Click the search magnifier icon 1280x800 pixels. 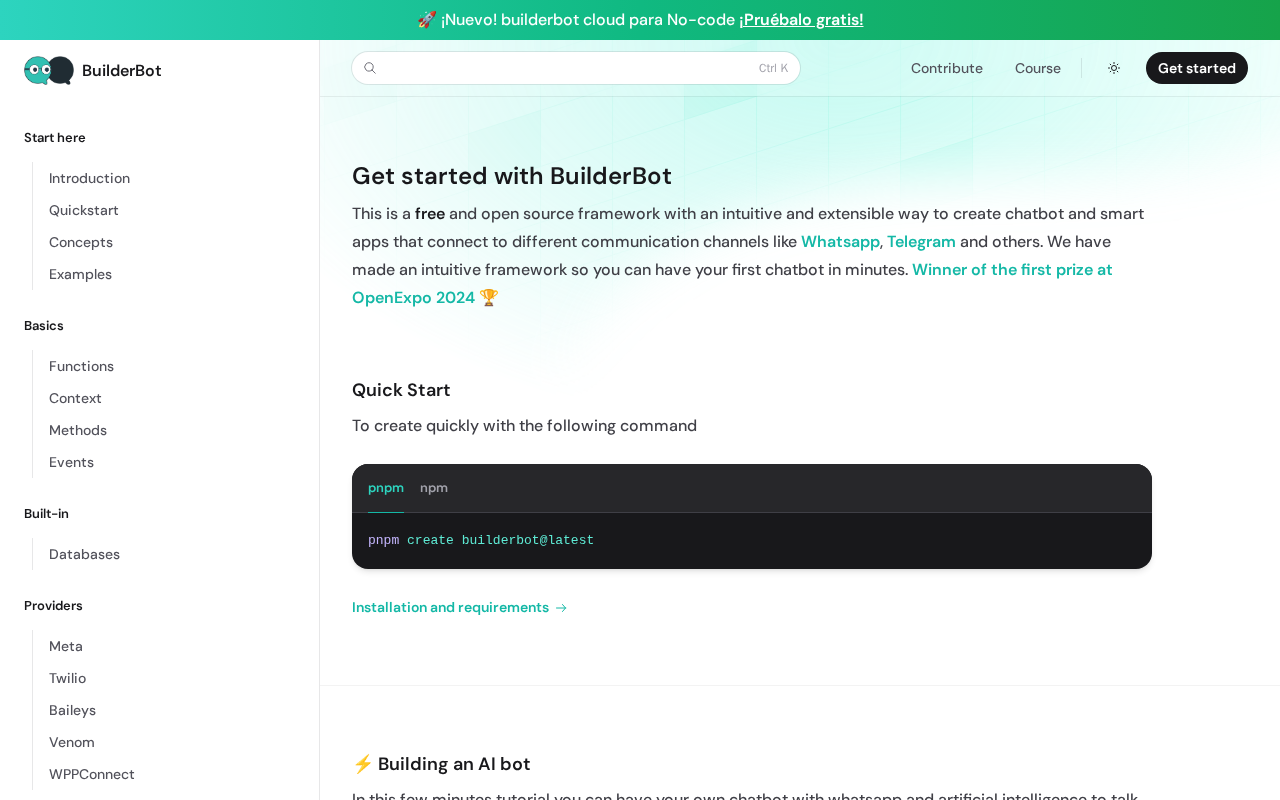370,68
